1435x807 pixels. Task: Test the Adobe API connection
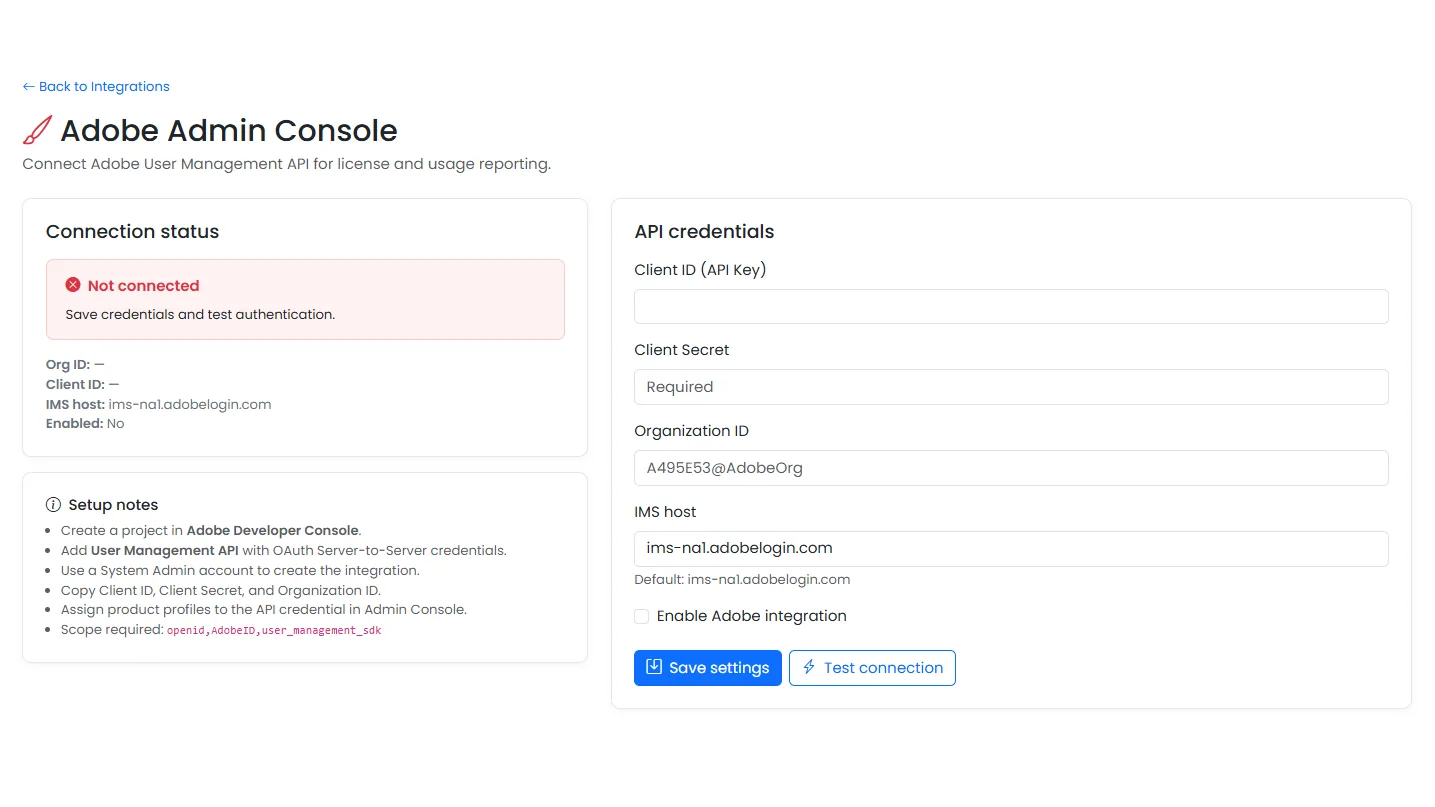[872, 668]
